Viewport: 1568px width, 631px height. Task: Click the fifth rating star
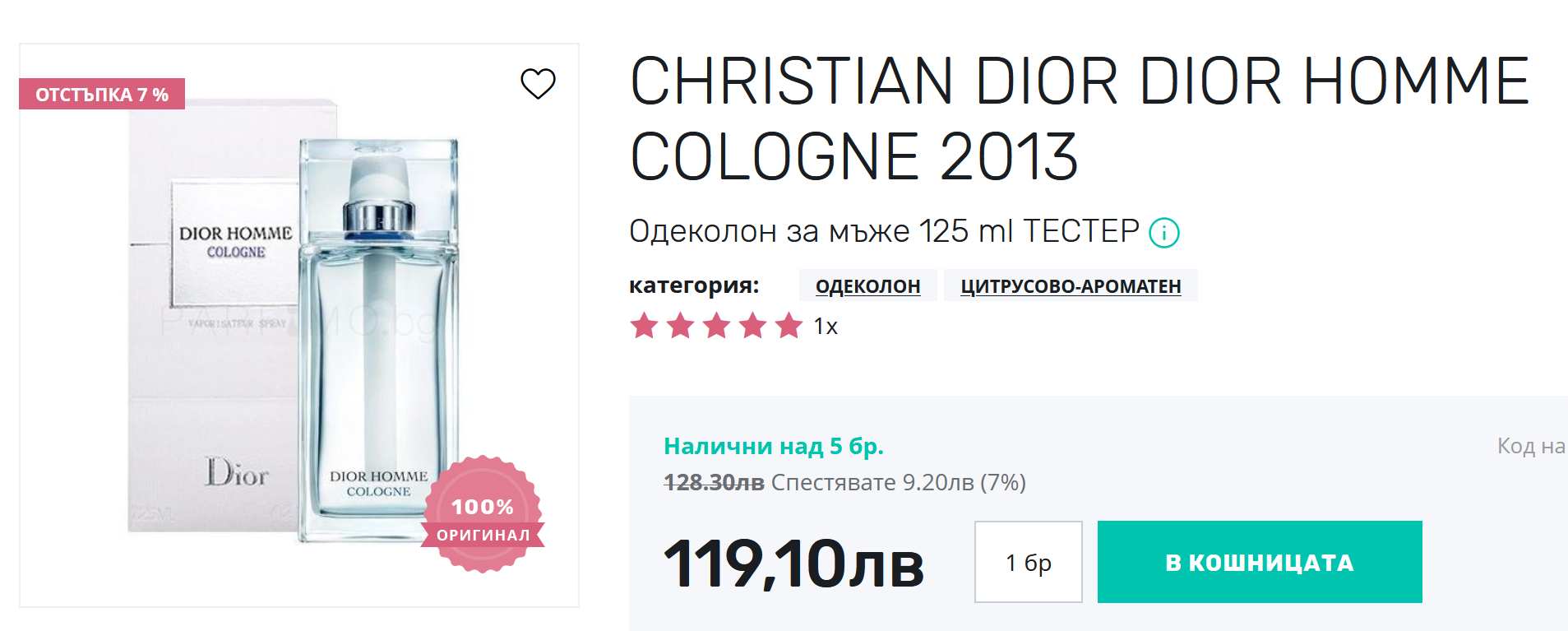pyautogui.click(x=789, y=326)
